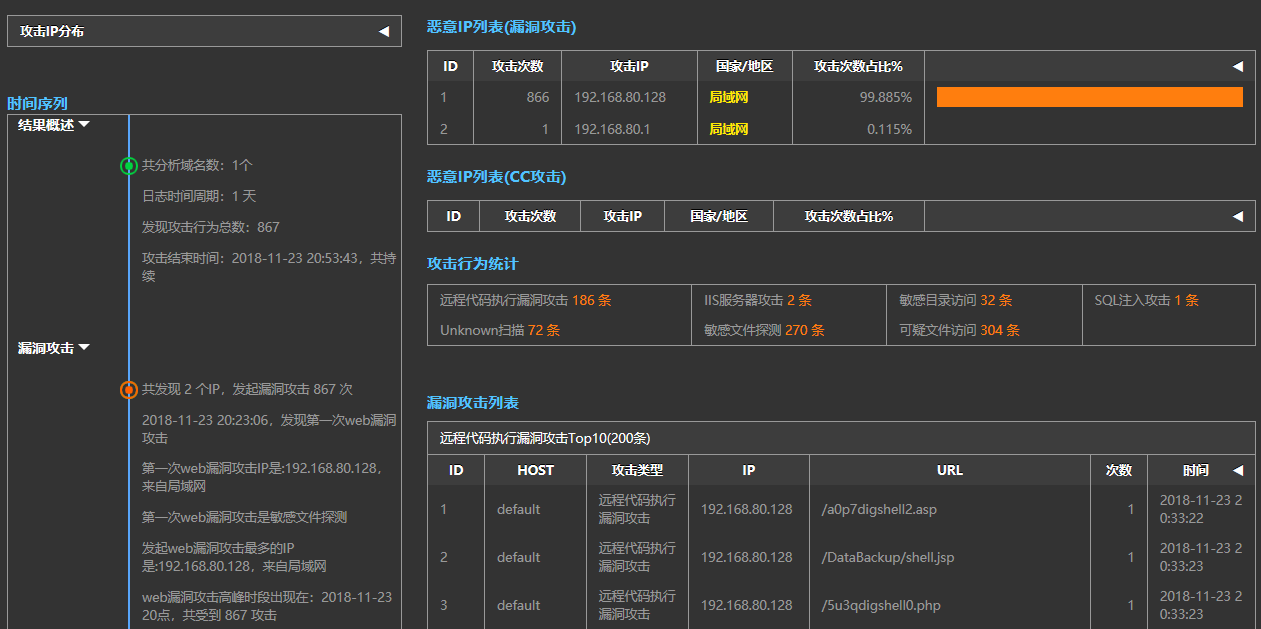Open 局域网 link for 192.168.80.1 row

pyautogui.click(x=728, y=129)
